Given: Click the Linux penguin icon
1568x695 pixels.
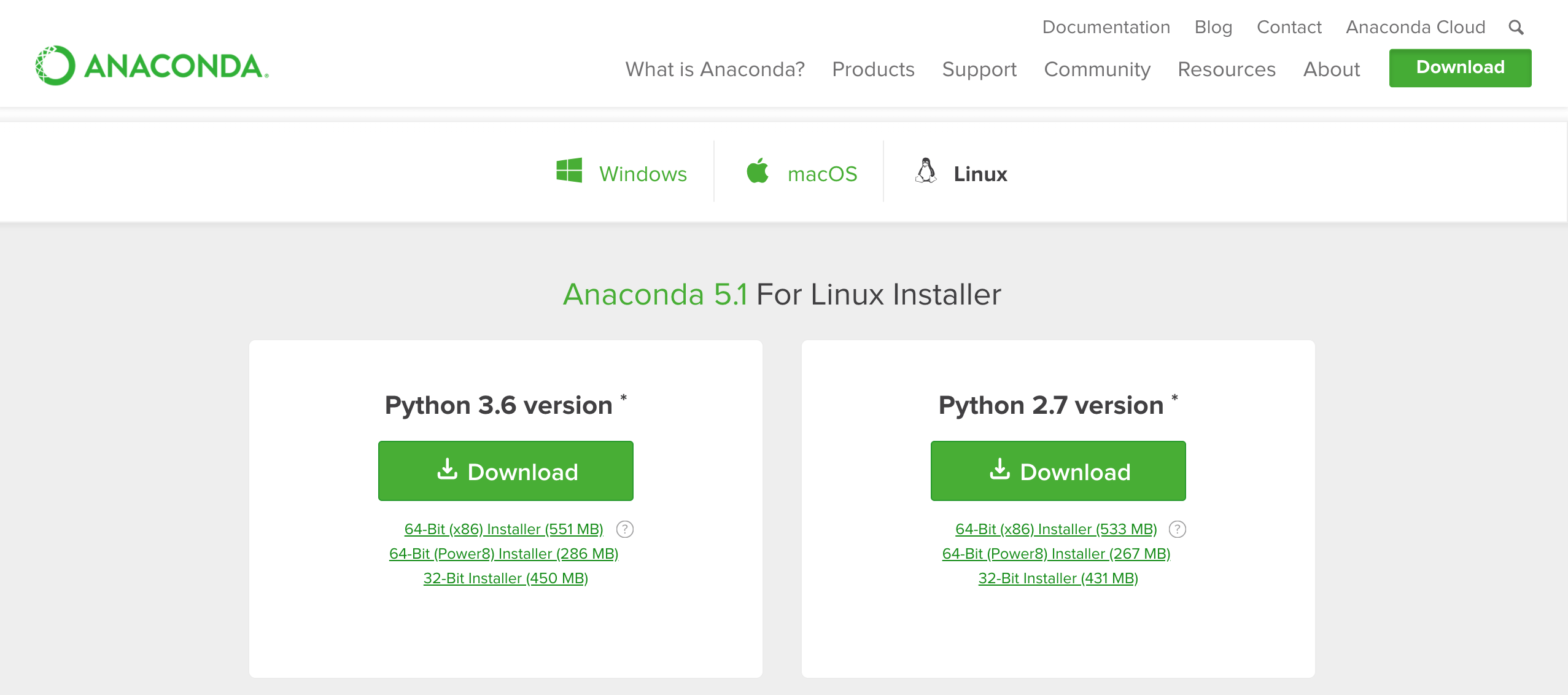Looking at the screenshot, I should 926,171.
